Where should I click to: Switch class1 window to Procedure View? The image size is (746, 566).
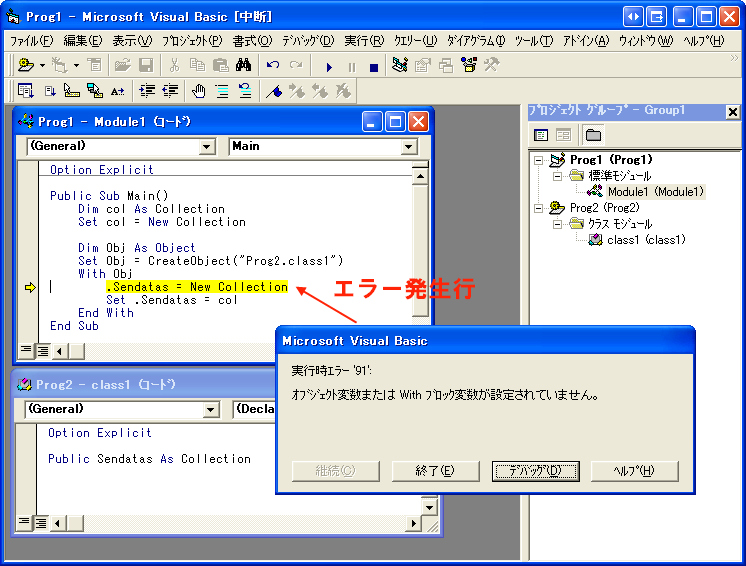(x=23, y=523)
